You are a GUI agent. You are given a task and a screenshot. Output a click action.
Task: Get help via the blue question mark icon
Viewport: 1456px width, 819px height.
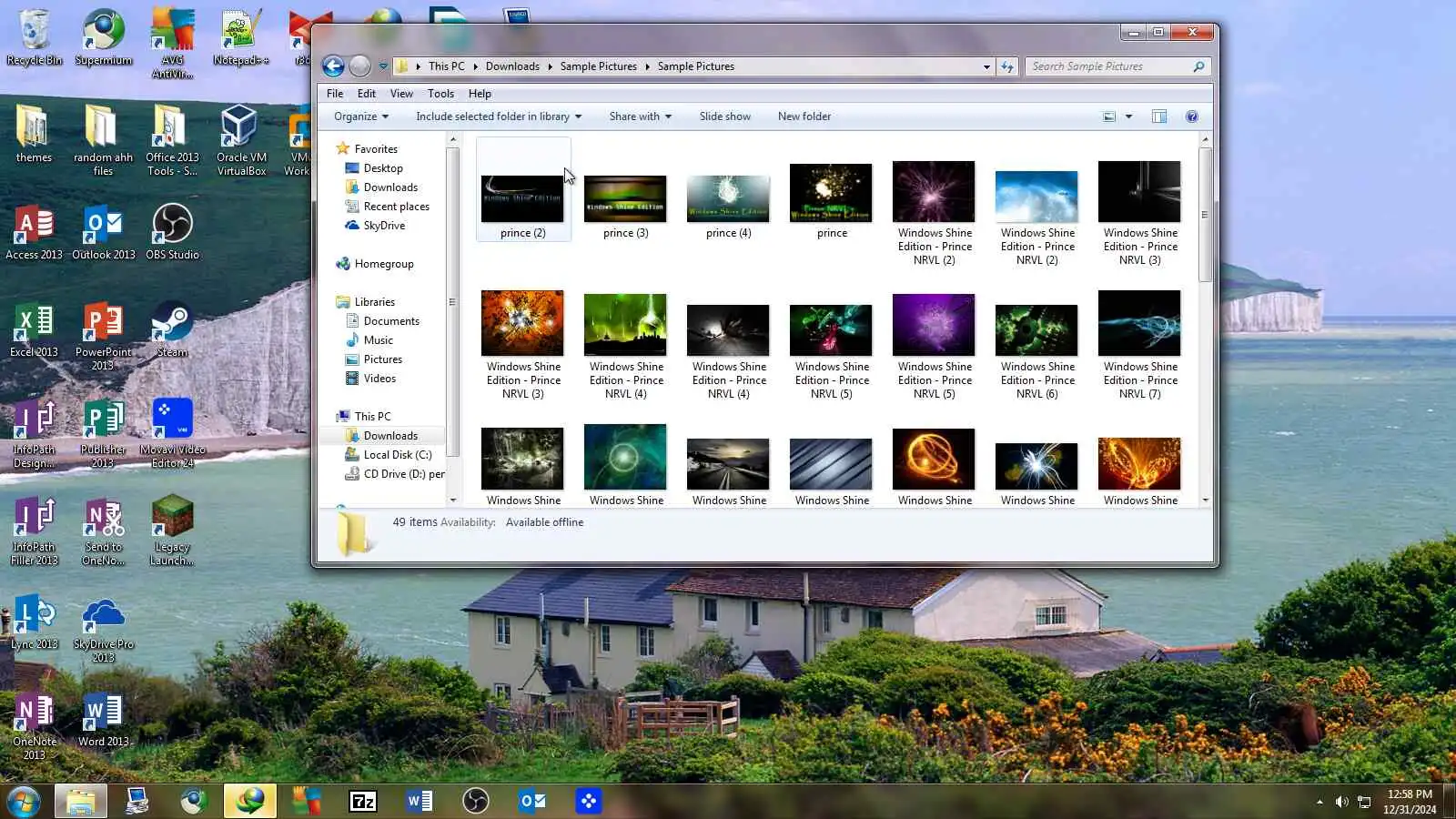point(1192,116)
